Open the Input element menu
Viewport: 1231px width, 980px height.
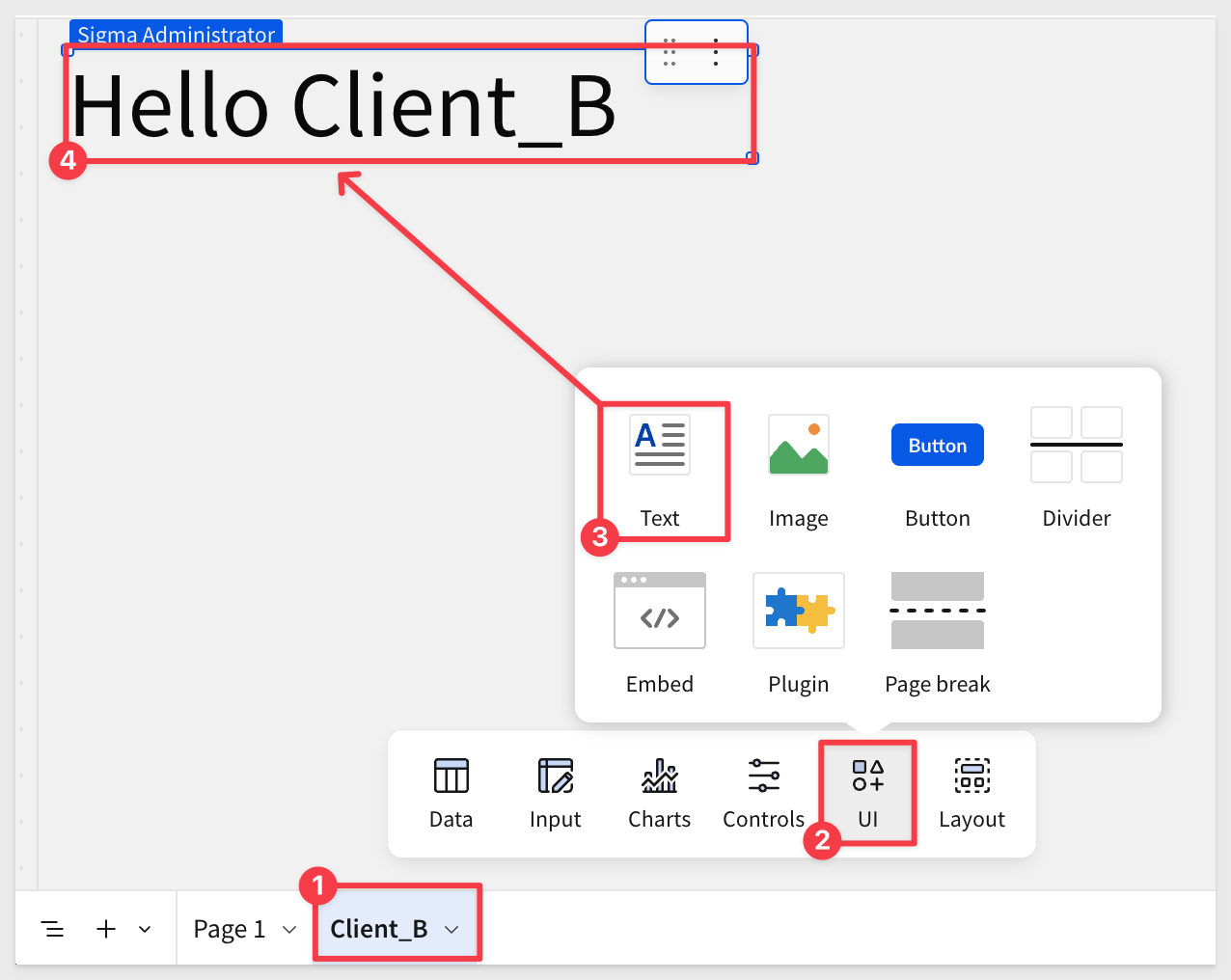tap(556, 794)
